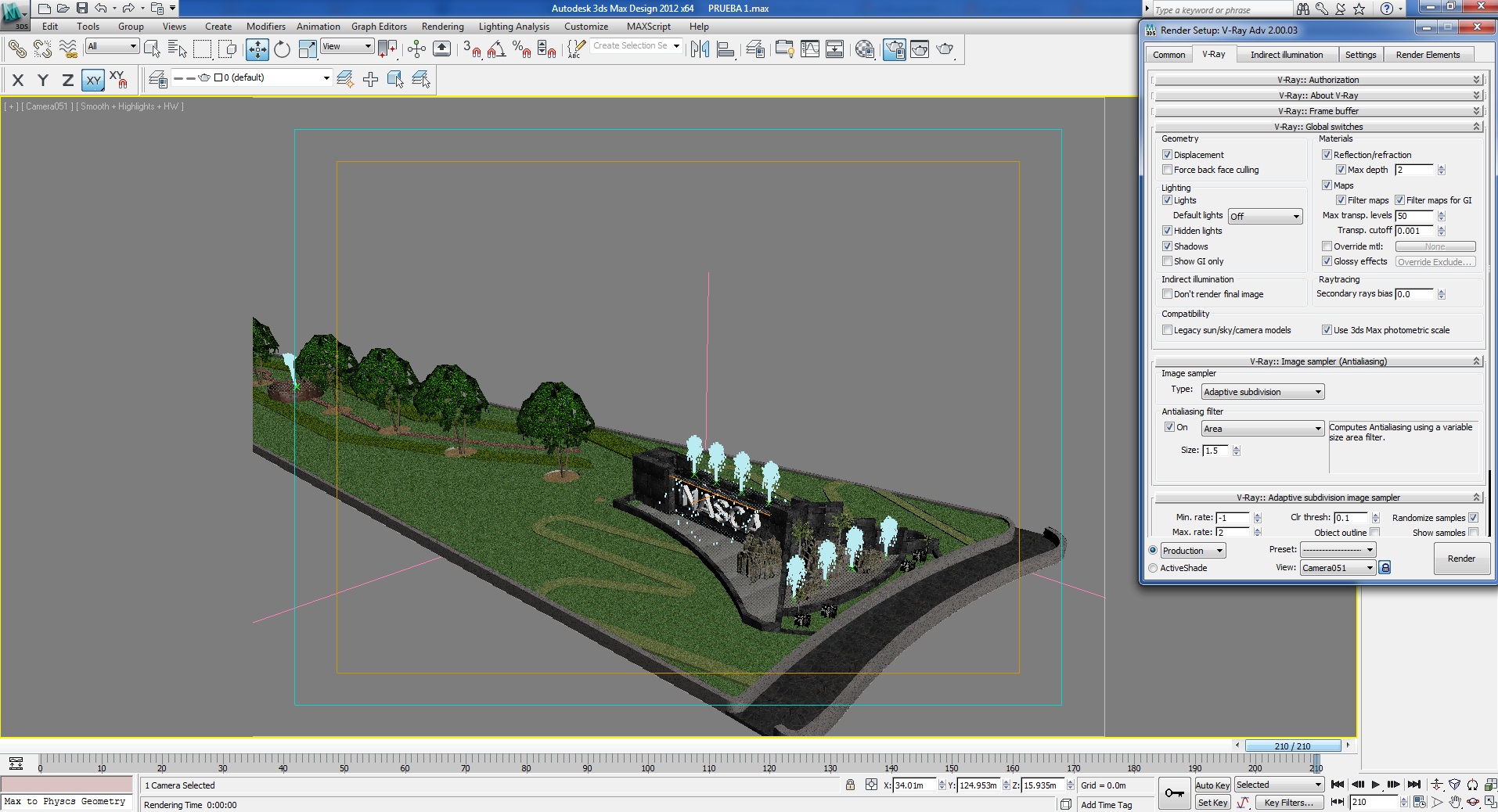Click the Mirror tool icon
The width and height of the screenshot is (1498, 812).
(x=700, y=49)
